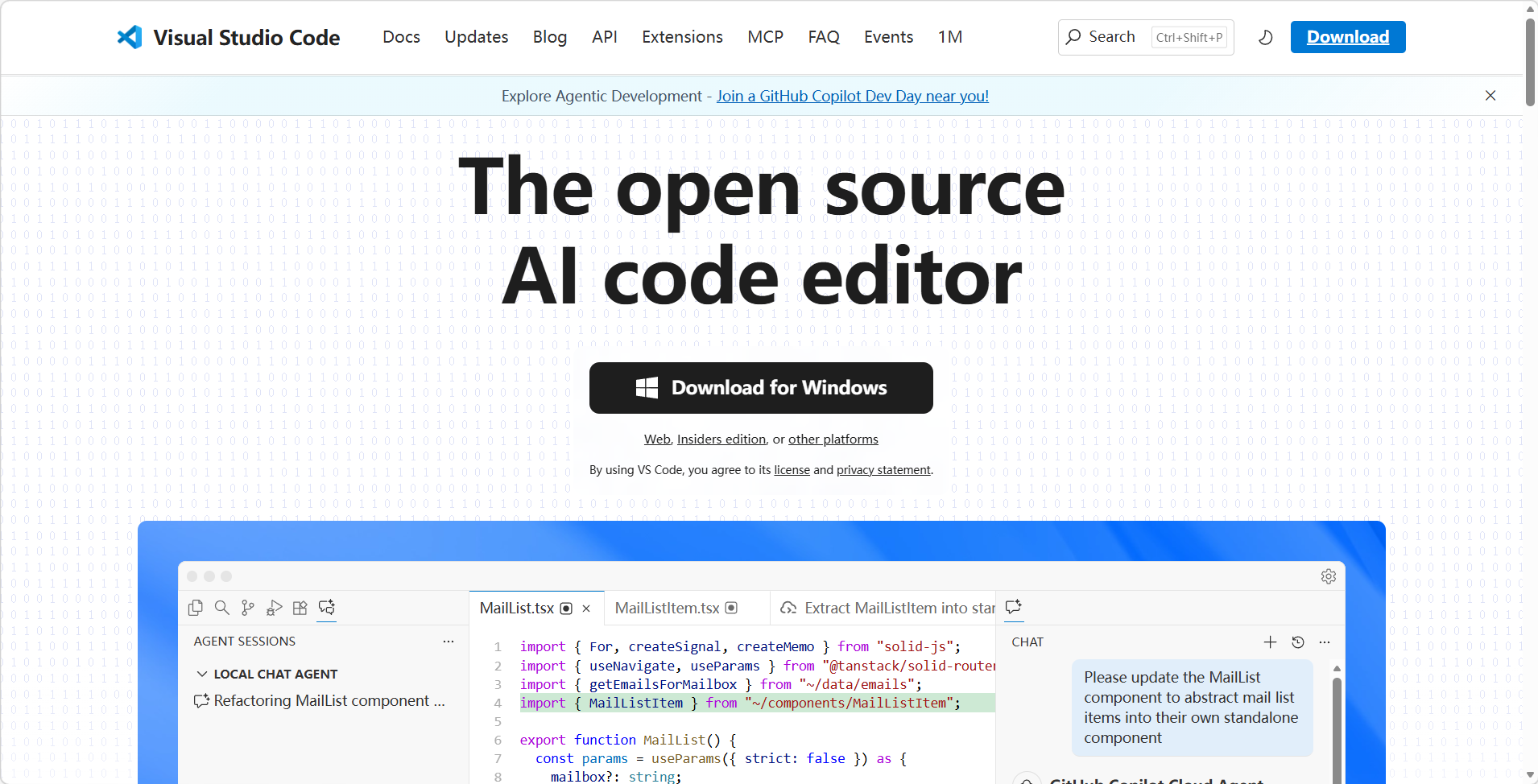Open the Docs menu item

(x=401, y=37)
